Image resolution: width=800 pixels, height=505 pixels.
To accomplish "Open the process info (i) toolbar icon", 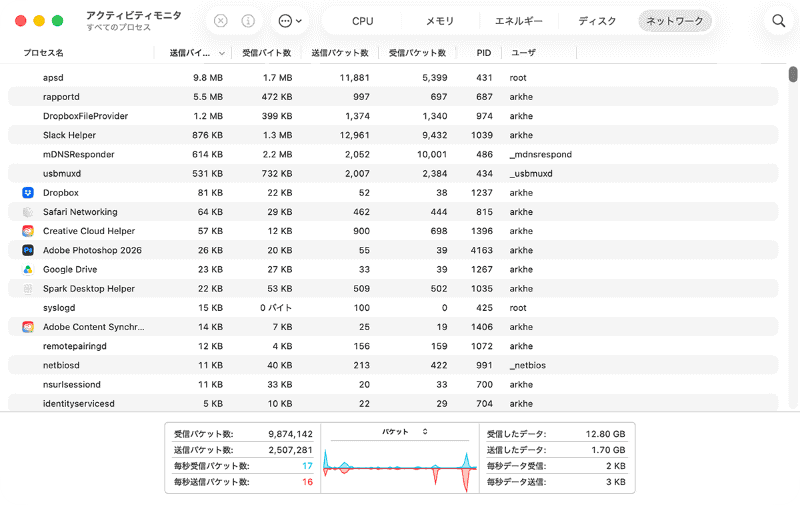I will click(248, 21).
